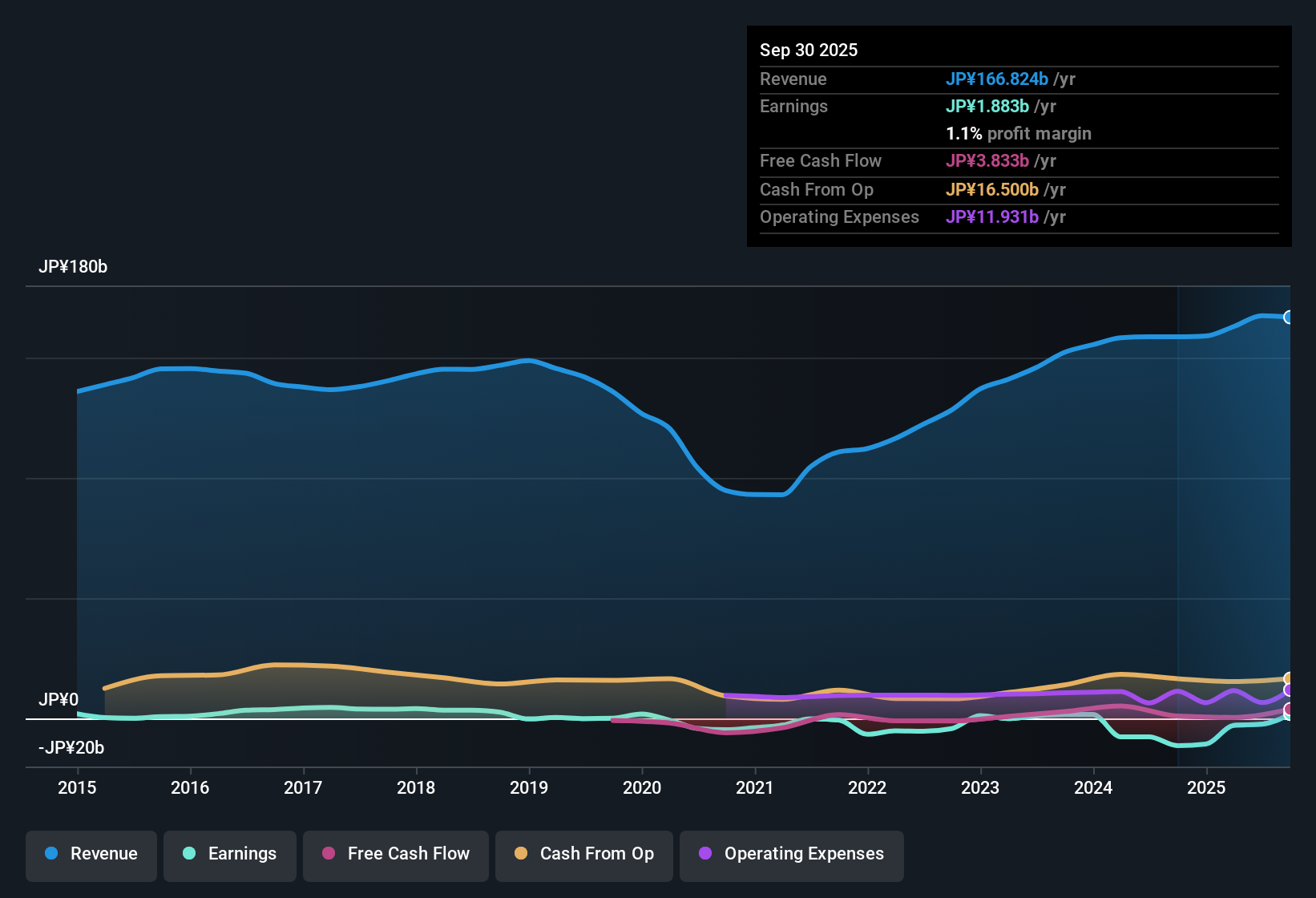Click the Cash From Op endpoint marker
This screenshot has width=1316, height=898.
[x=1288, y=678]
